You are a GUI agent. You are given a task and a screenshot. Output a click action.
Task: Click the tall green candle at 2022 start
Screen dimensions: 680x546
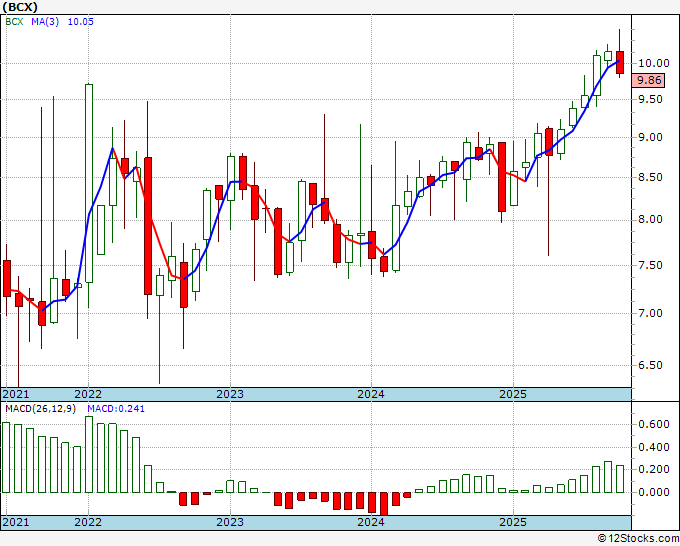coord(89,183)
